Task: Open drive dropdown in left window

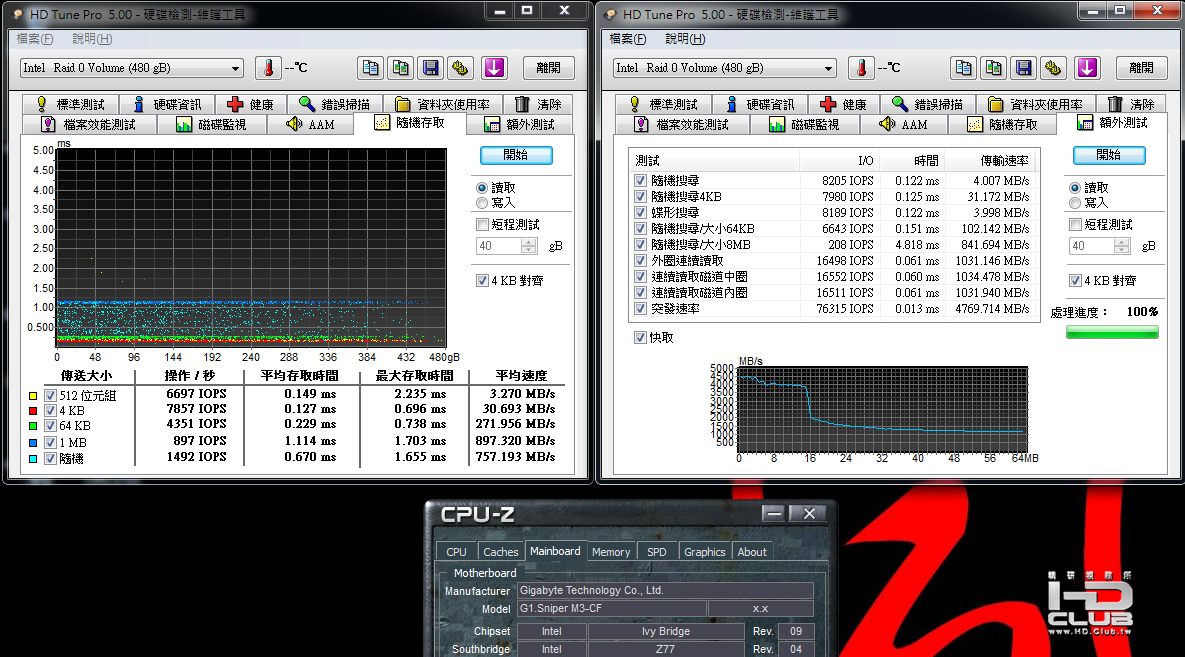Action: (x=235, y=68)
